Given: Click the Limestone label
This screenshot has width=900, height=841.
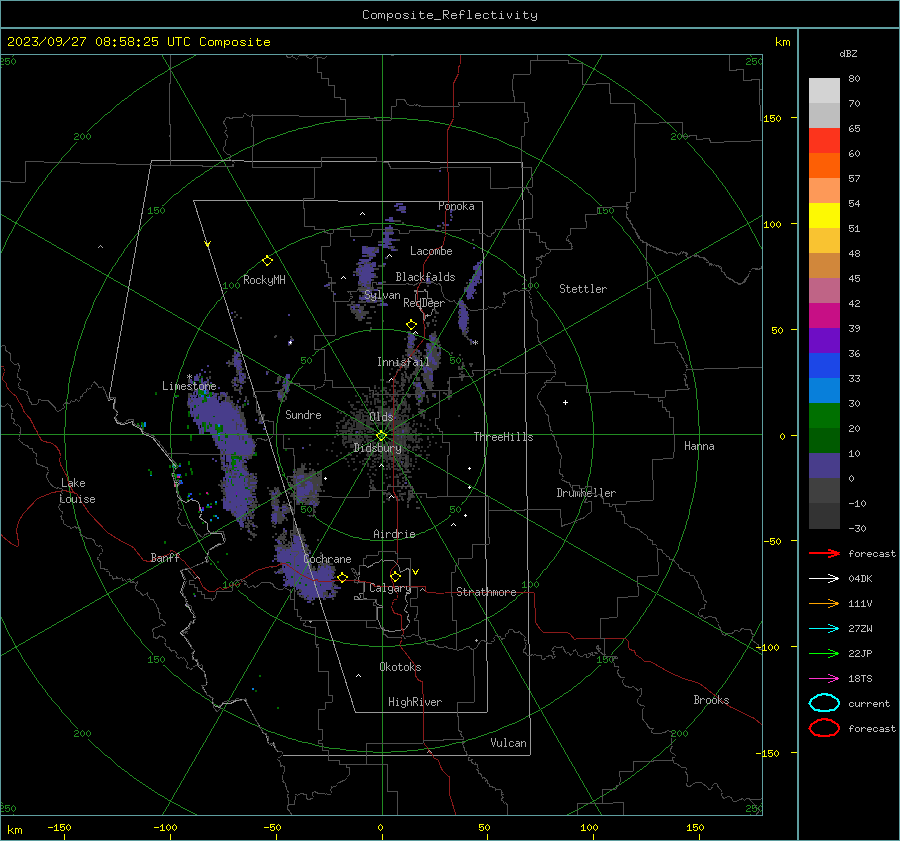Looking at the screenshot, I should tap(189, 386).
